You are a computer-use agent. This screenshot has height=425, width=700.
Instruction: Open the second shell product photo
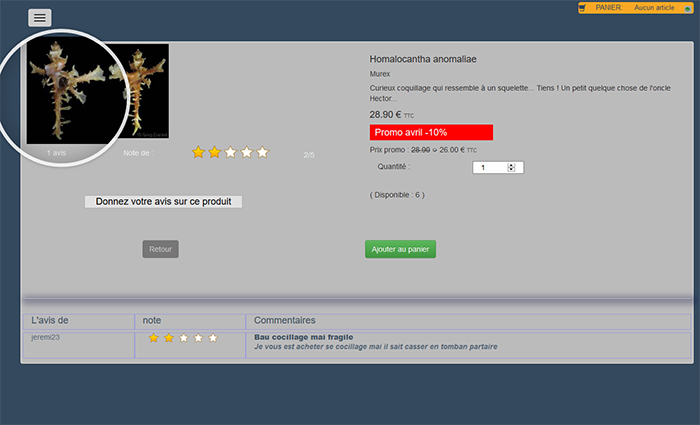point(143,91)
